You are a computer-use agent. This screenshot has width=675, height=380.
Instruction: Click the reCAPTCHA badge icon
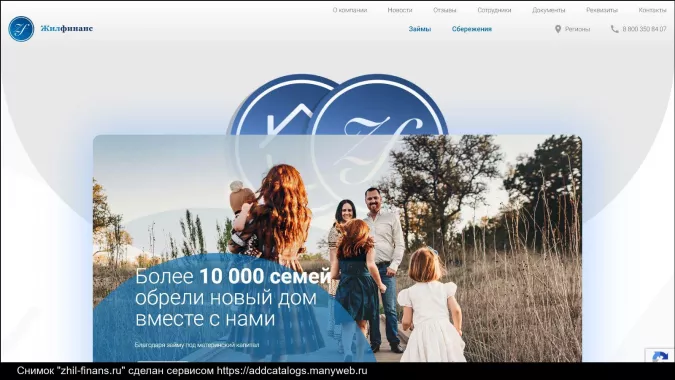660,356
